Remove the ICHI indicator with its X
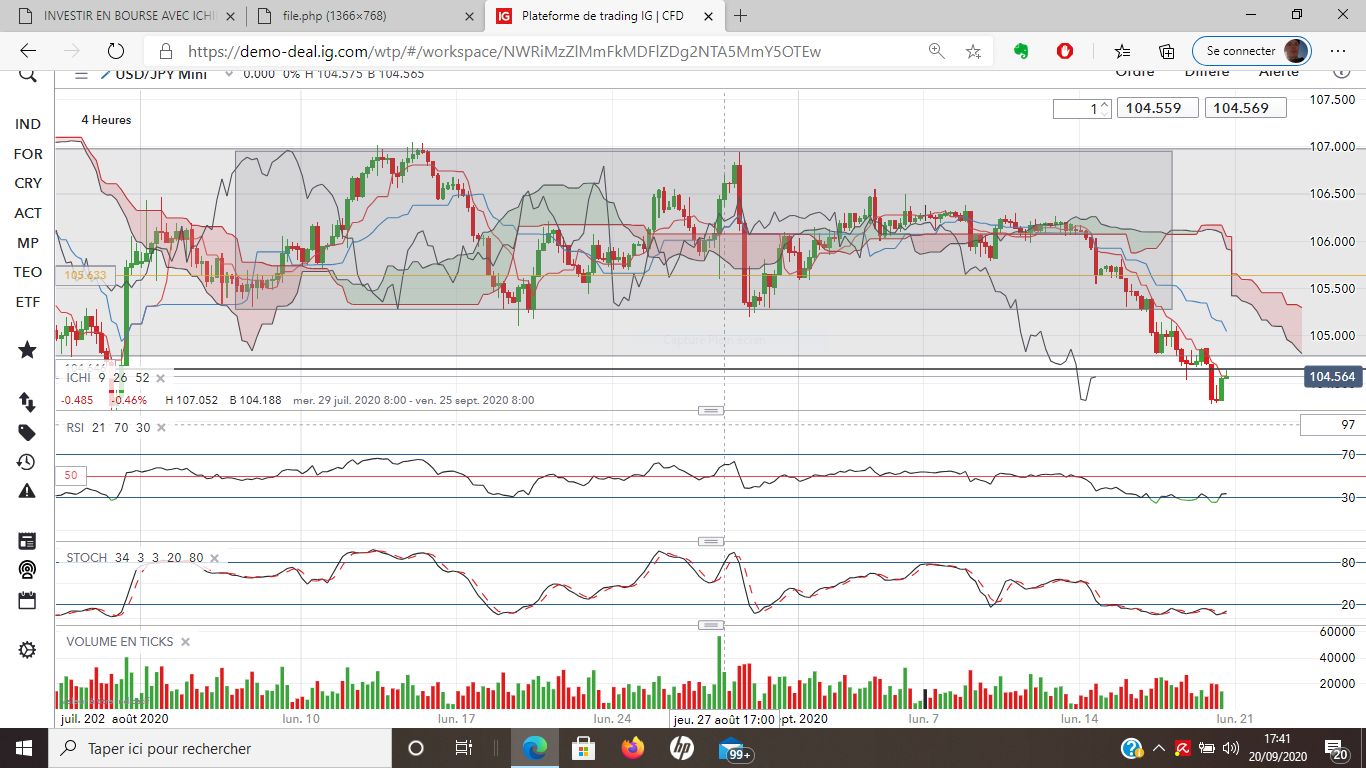1366x768 pixels. tap(160, 378)
